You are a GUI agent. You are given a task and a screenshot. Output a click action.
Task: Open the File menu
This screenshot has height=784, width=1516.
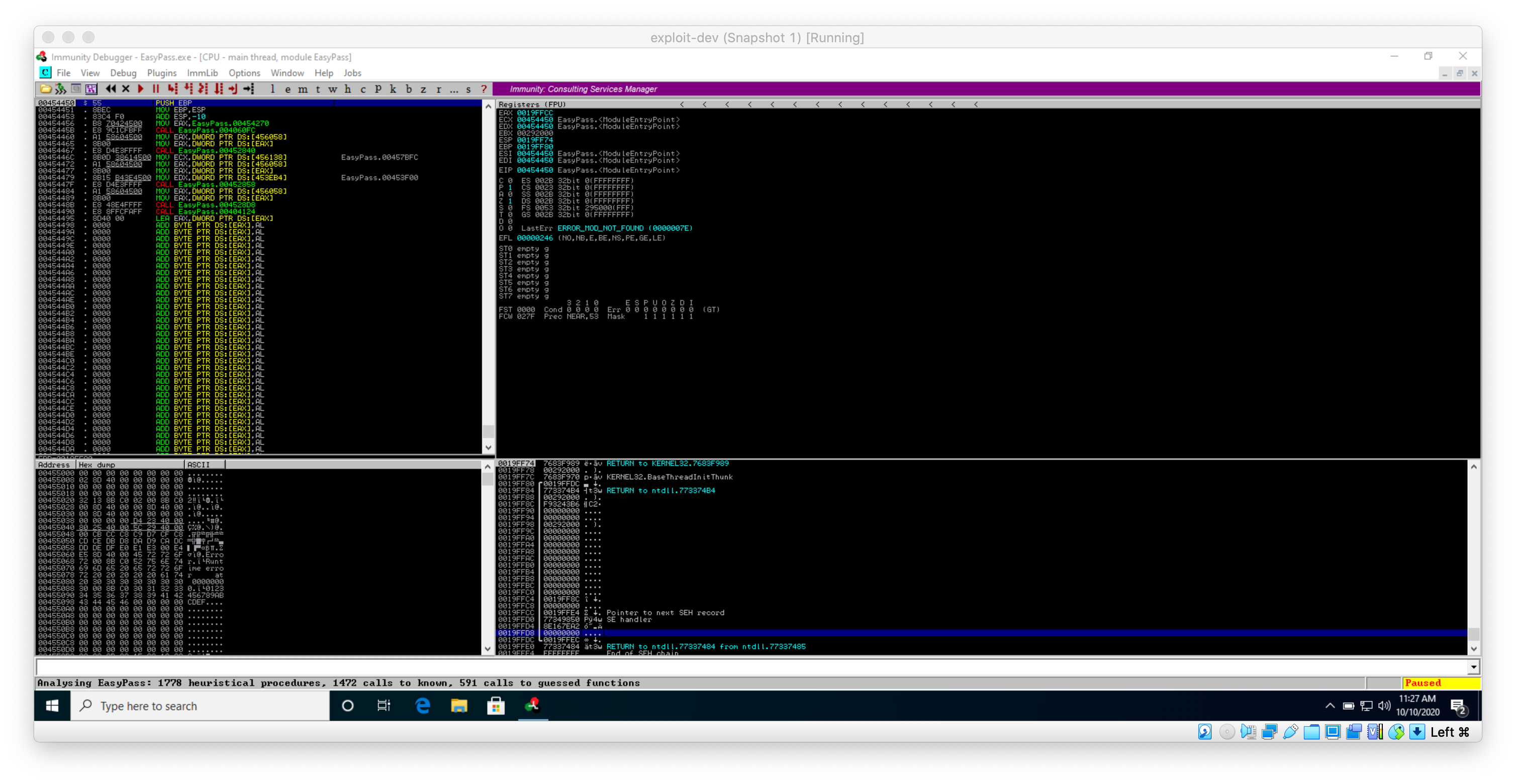63,73
